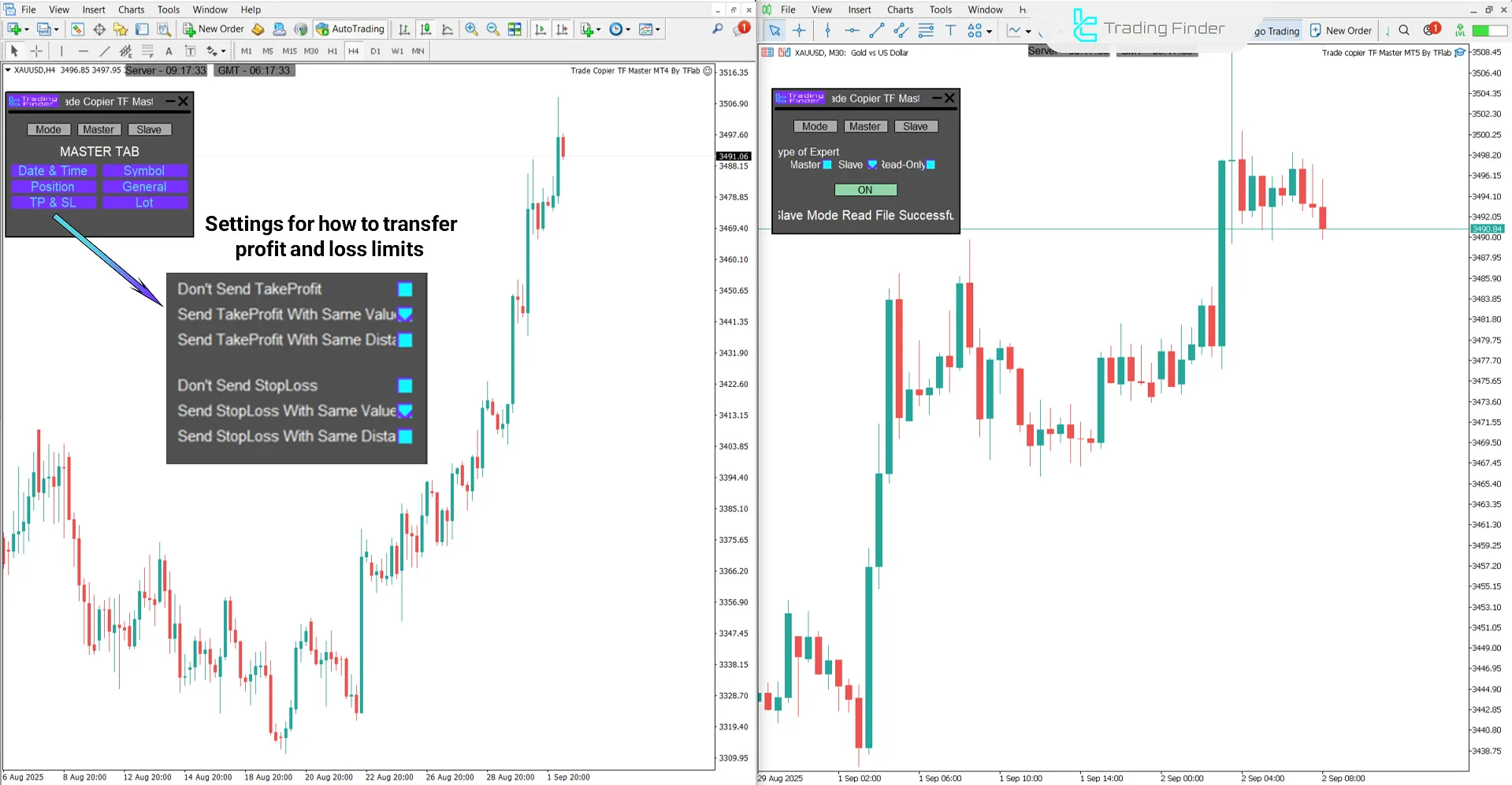Image resolution: width=1512 pixels, height=785 pixels.
Task: Select the H4 timeframe
Action: 353,50
